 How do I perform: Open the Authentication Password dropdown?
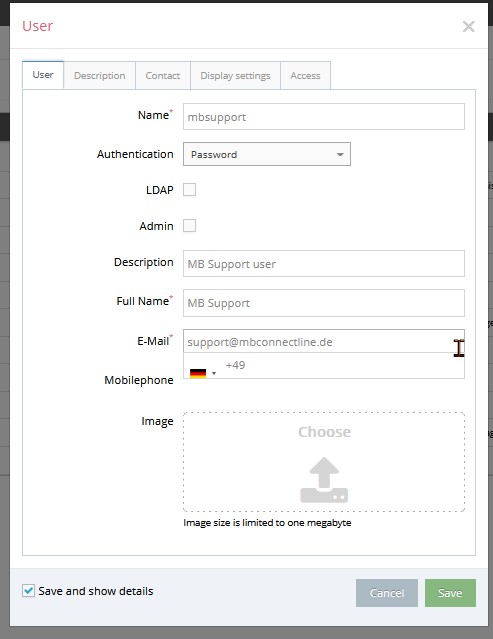coord(267,154)
